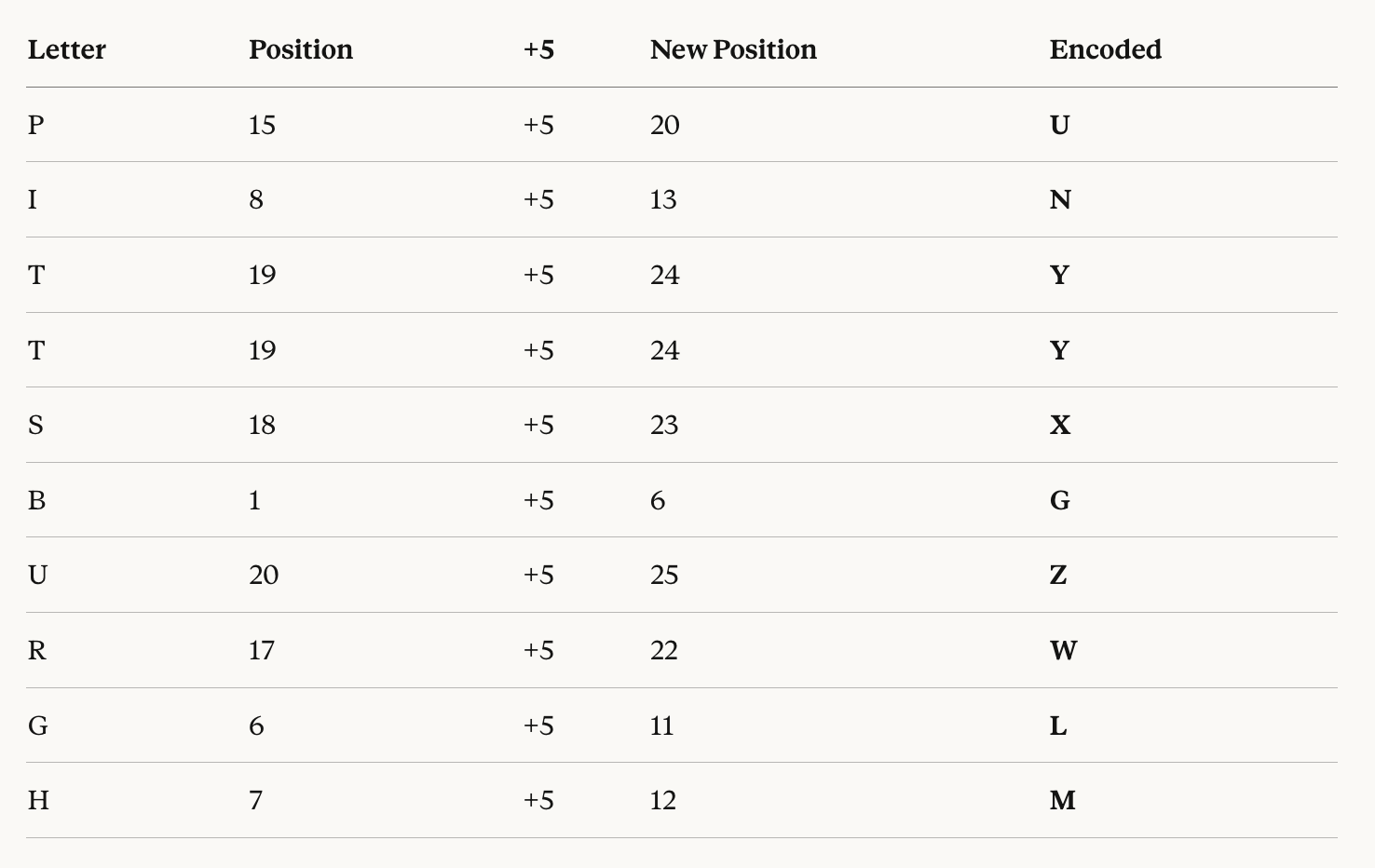Click the Position column header
Image resolution: width=1375 pixels, height=868 pixels.
[301, 49]
